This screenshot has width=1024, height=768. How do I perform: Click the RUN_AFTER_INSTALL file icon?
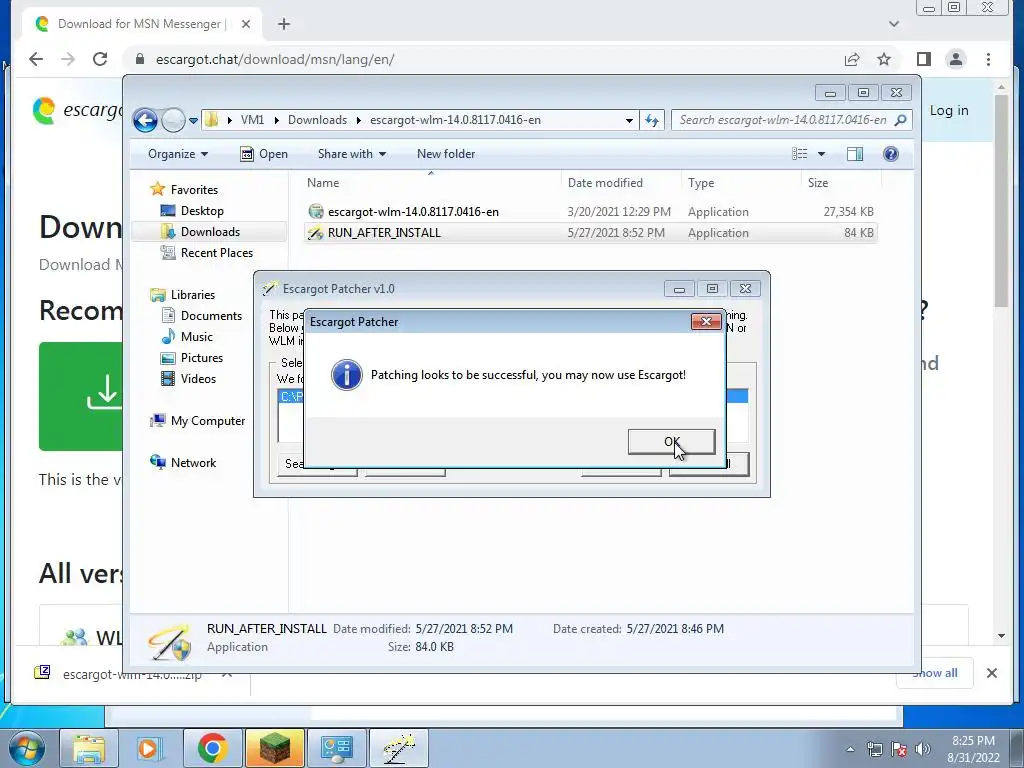pos(315,232)
